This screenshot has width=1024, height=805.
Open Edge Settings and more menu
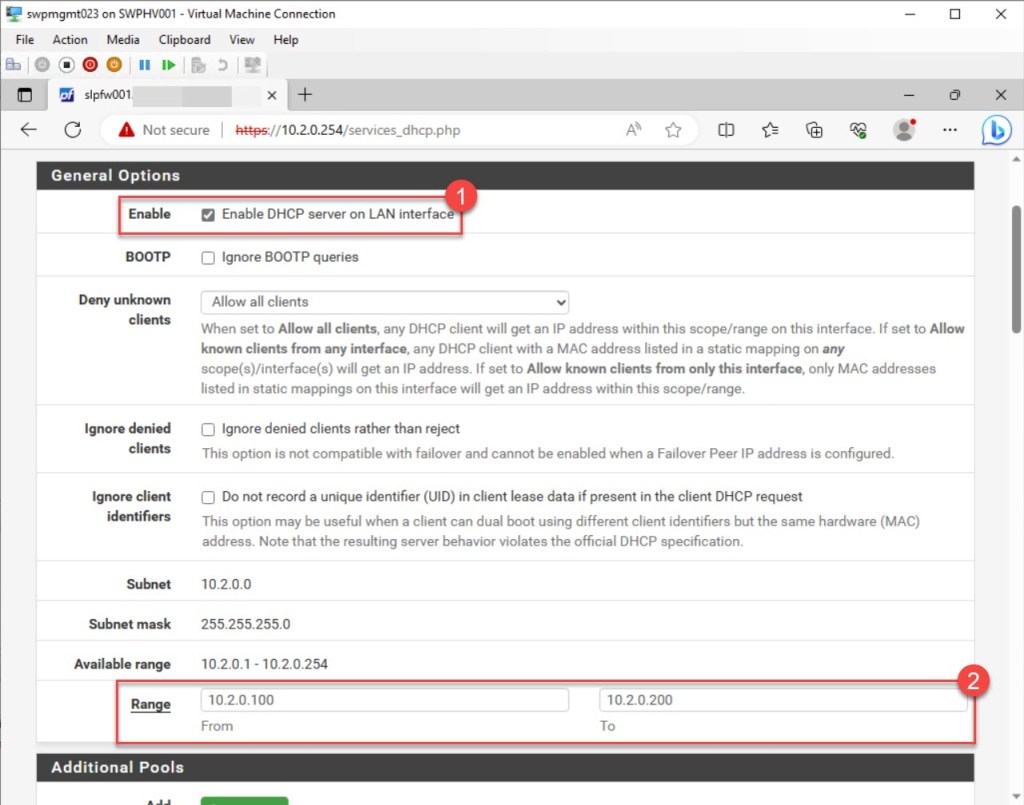950,130
